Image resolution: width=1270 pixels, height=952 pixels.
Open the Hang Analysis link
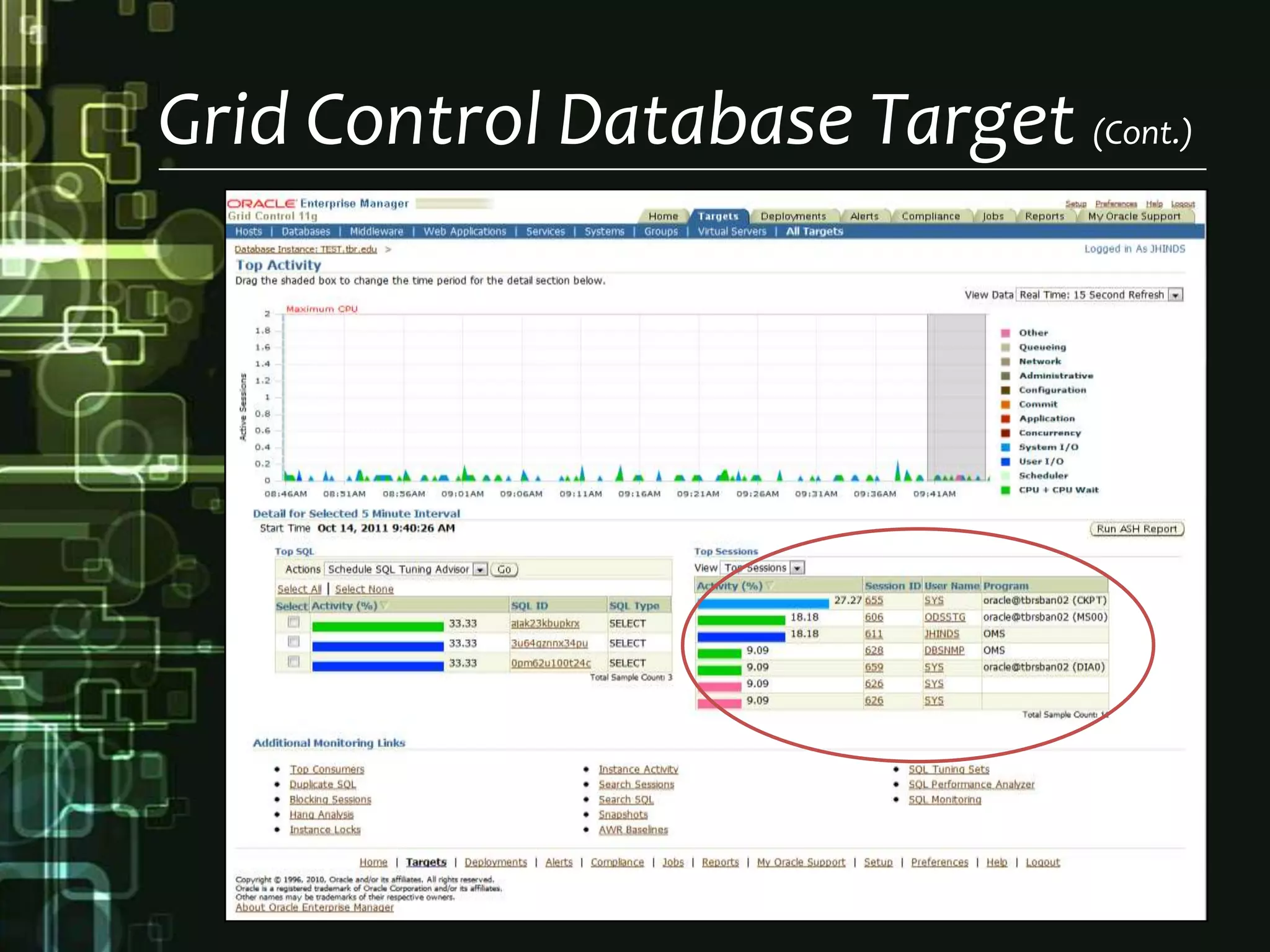[x=321, y=815]
